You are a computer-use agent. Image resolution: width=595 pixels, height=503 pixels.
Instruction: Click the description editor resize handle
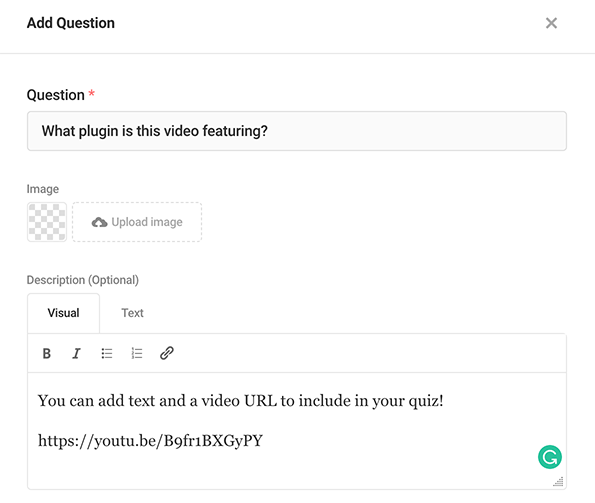pos(558,481)
